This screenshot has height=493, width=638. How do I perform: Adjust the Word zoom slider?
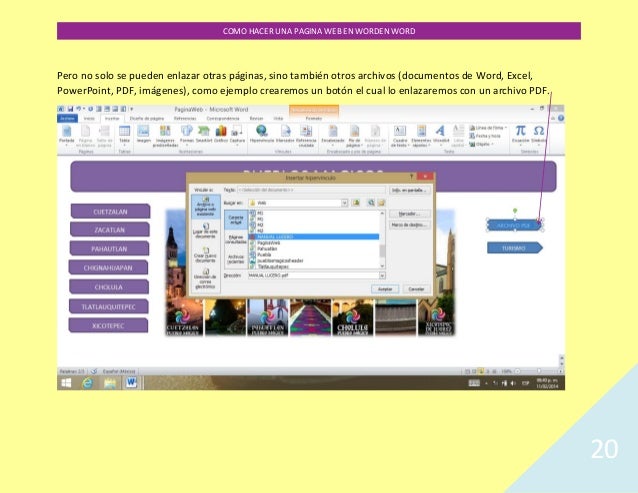click(x=539, y=371)
